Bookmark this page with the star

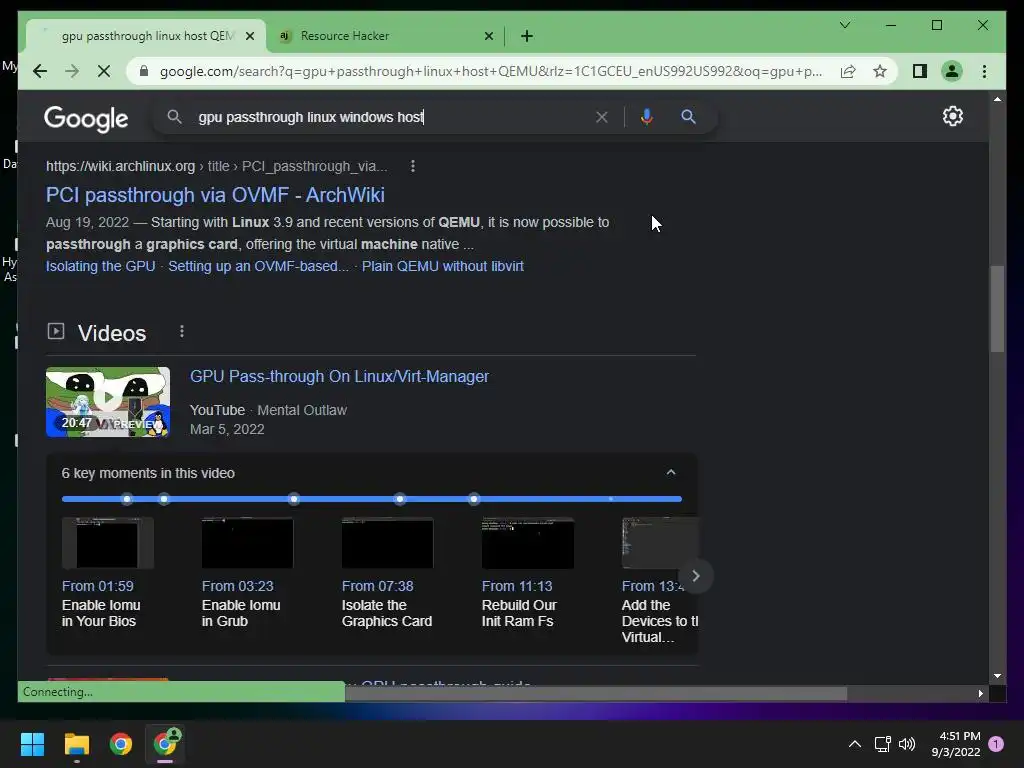click(x=880, y=71)
